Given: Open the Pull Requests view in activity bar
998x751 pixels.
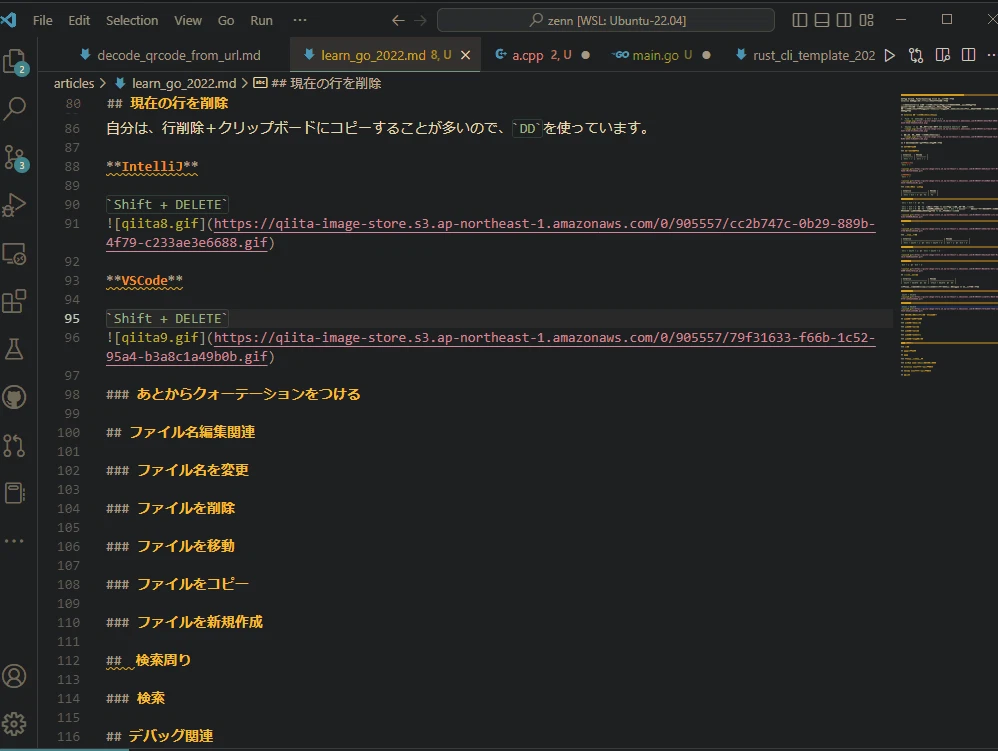Looking at the screenshot, I should tap(15, 446).
